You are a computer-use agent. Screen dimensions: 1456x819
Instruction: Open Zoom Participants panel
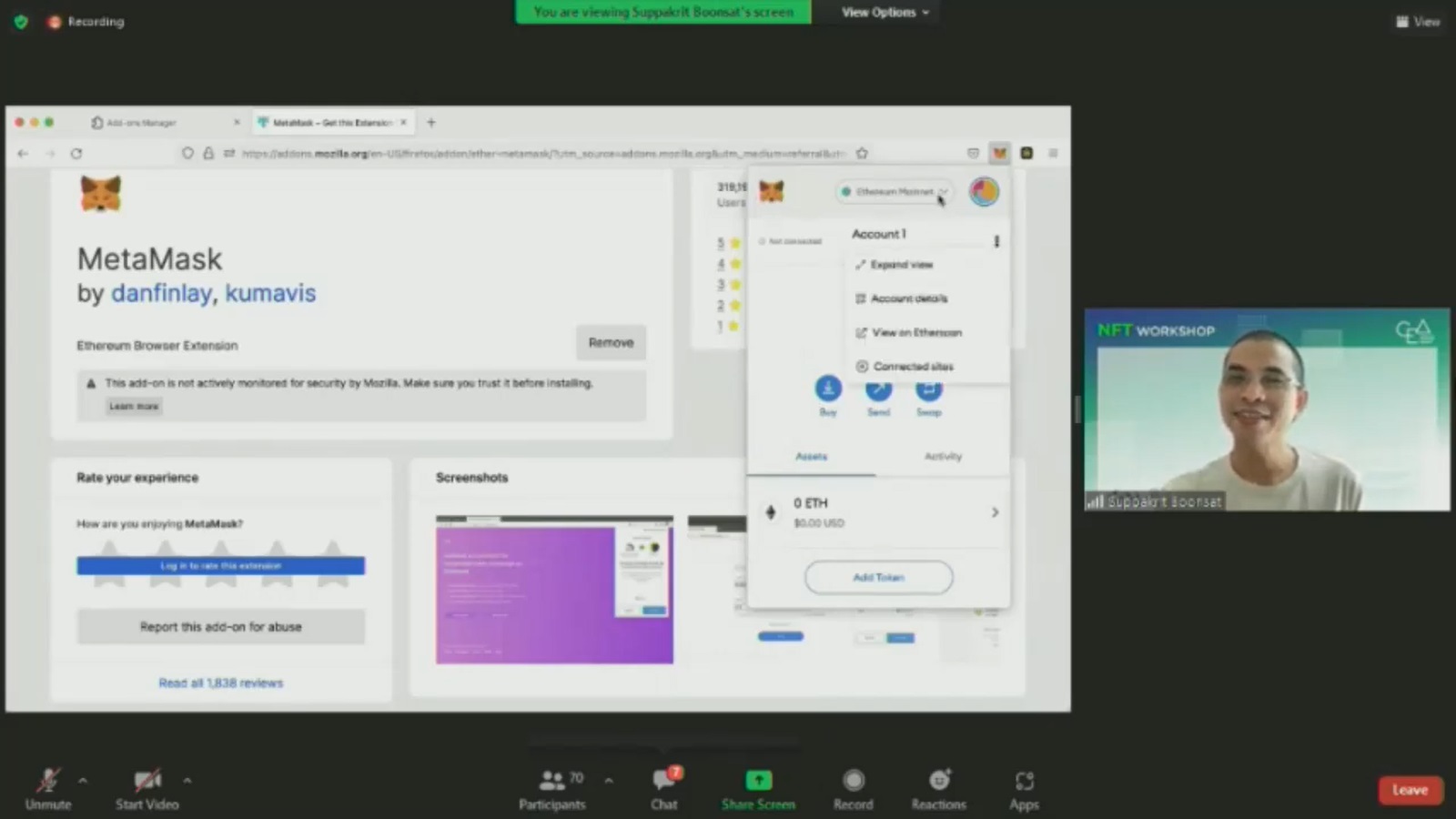click(x=552, y=789)
